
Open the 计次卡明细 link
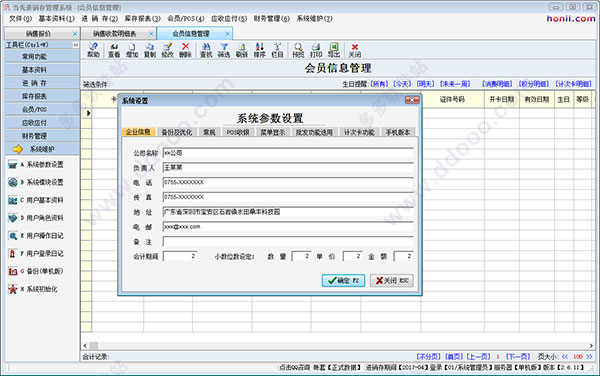coord(574,84)
